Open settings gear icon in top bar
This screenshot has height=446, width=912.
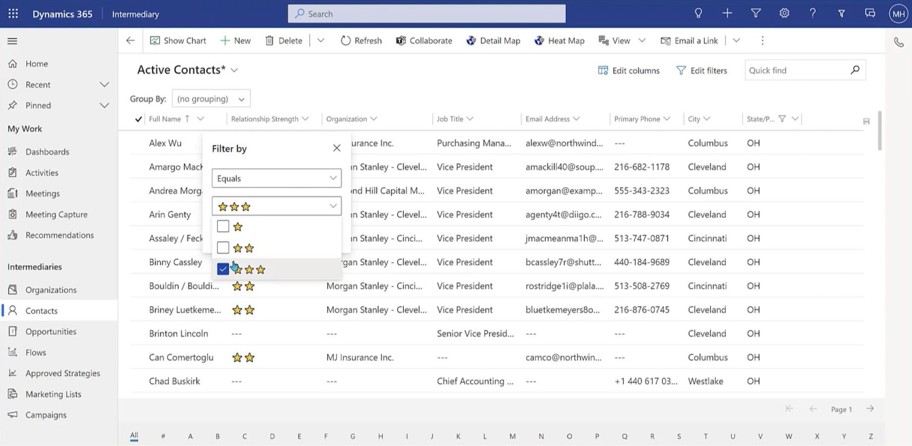point(784,13)
